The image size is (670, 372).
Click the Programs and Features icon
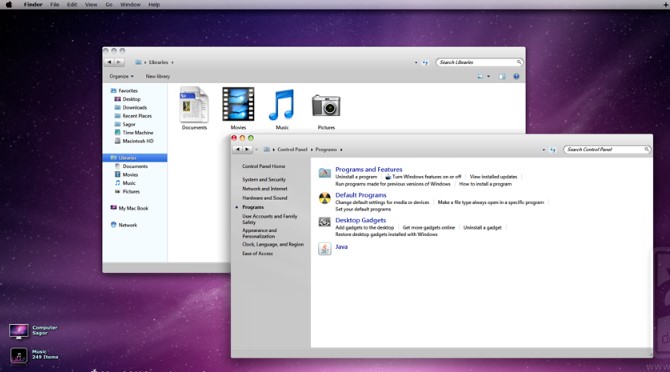click(325, 173)
